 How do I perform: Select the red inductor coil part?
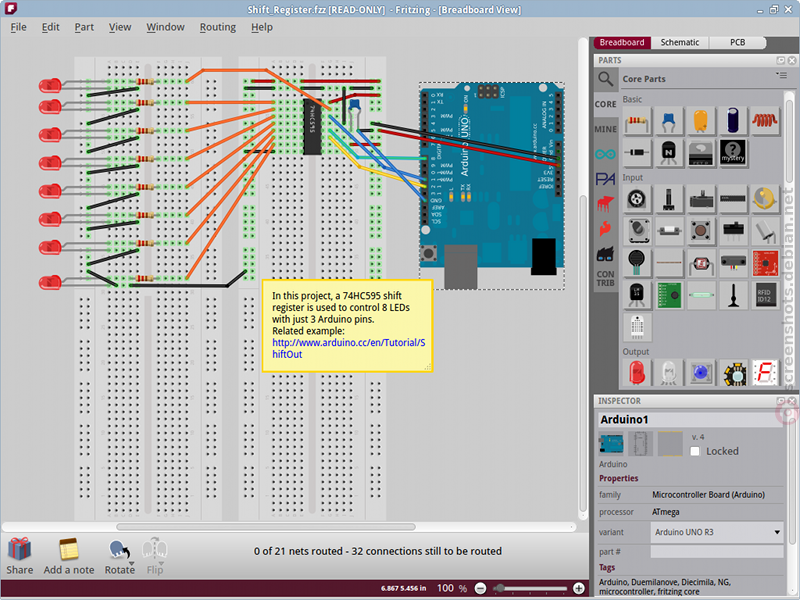coord(765,121)
